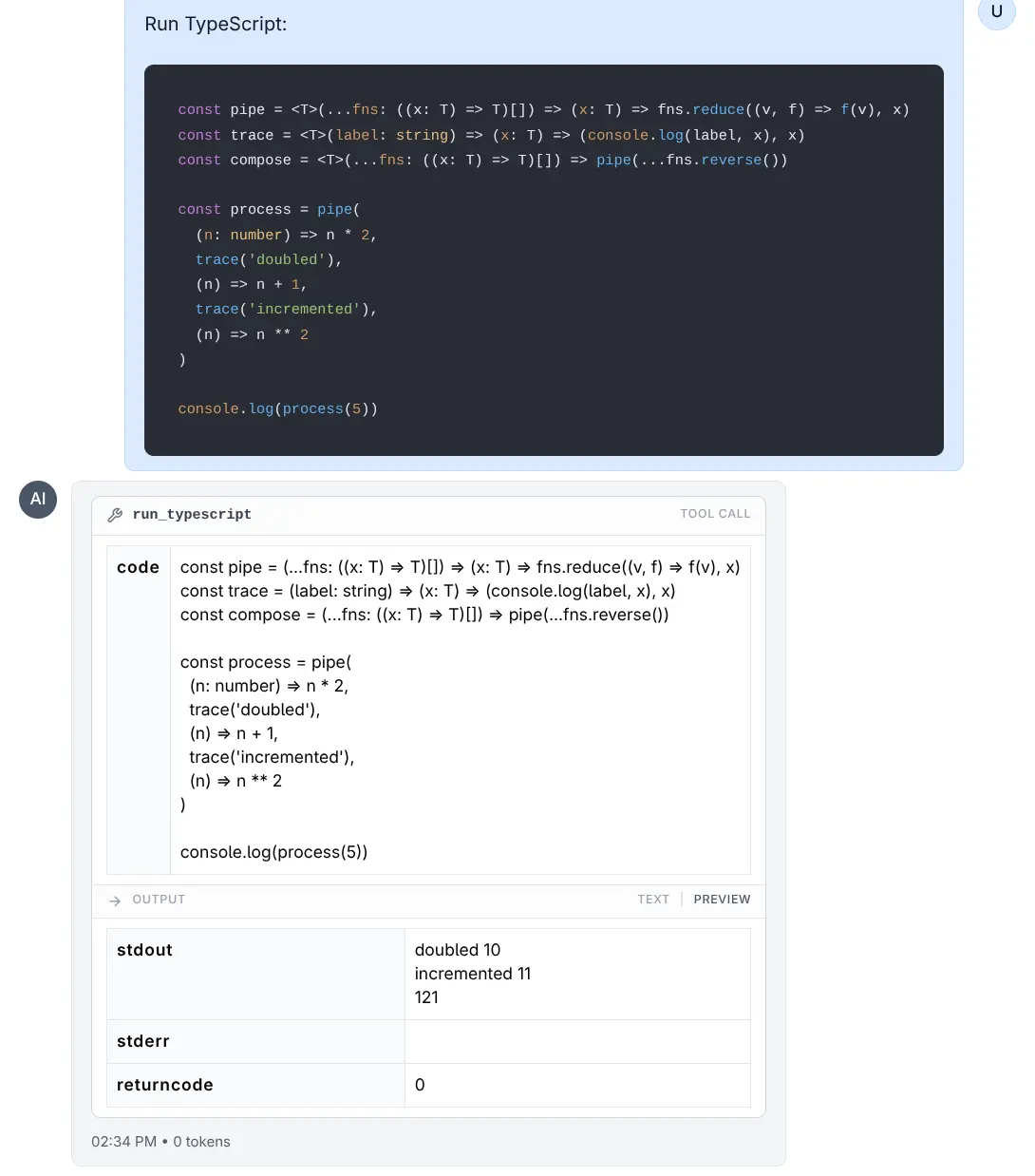Click the OUTPUT section header to collapse it
Image resolution: width=1035 pixels, height=1176 pixels.
(158, 899)
